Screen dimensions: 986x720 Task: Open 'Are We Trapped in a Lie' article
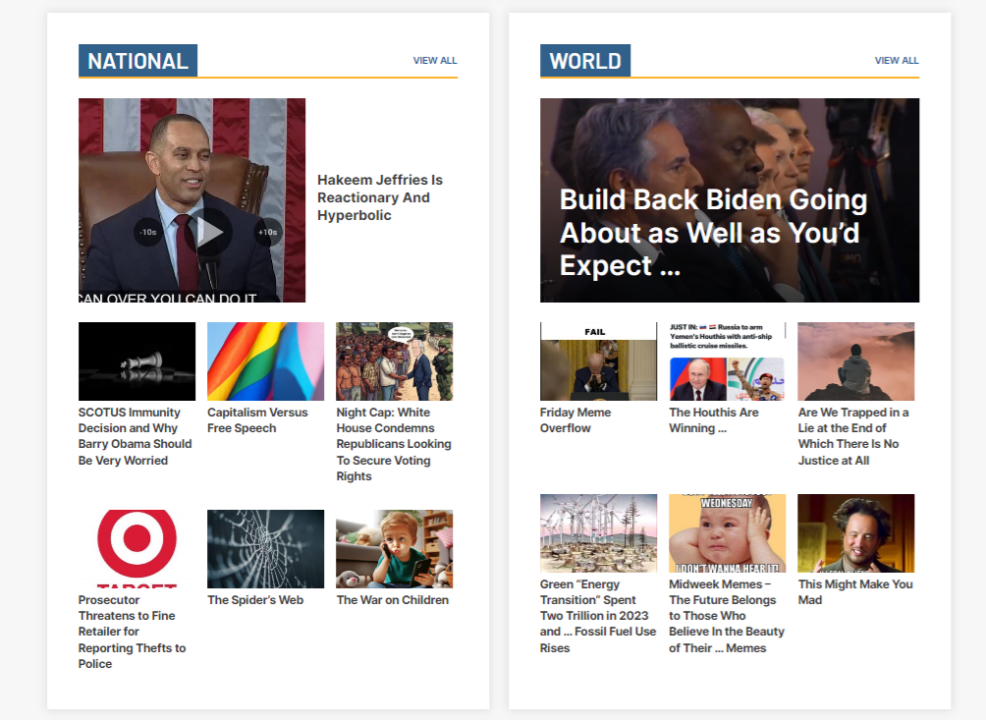coord(853,436)
